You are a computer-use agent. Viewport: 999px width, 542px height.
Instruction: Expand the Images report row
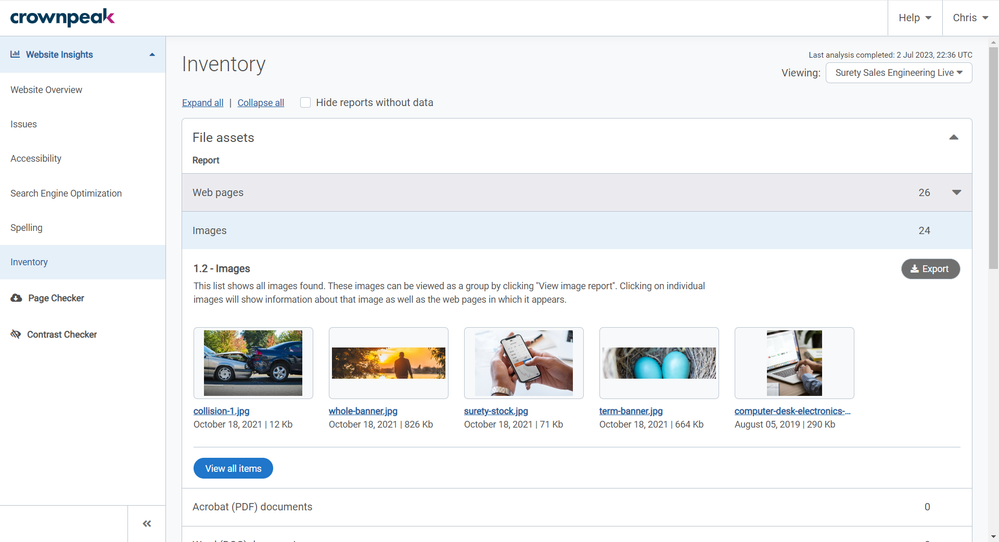click(577, 231)
